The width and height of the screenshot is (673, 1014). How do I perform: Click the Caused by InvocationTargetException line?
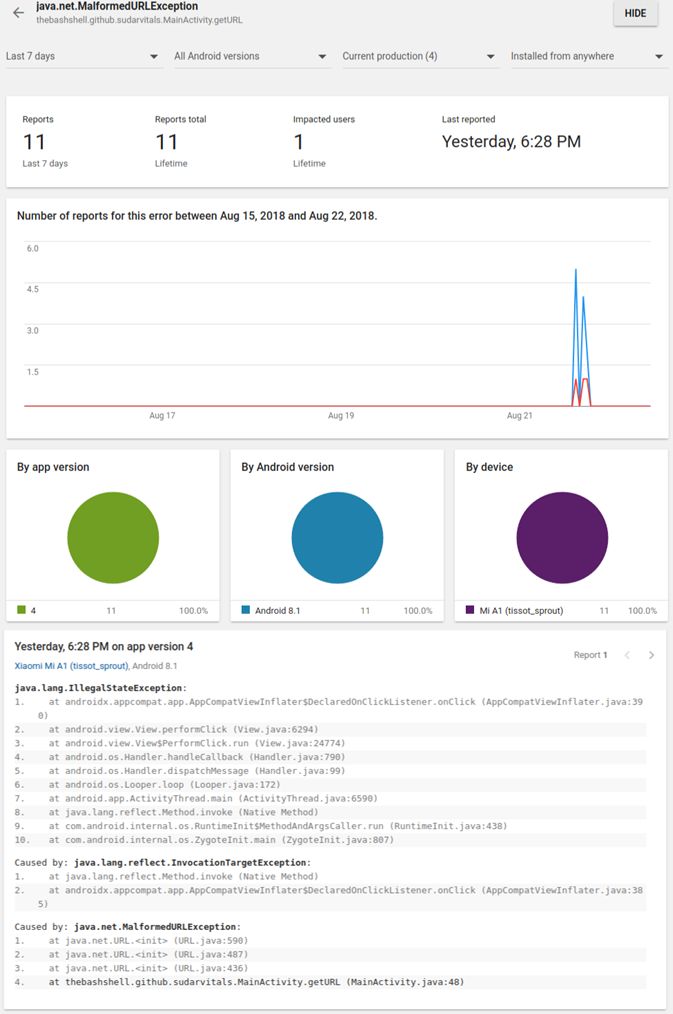(x=163, y=862)
